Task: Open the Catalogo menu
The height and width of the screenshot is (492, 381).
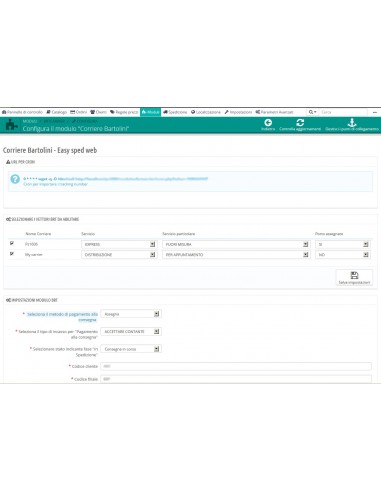Action: pos(57,112)
